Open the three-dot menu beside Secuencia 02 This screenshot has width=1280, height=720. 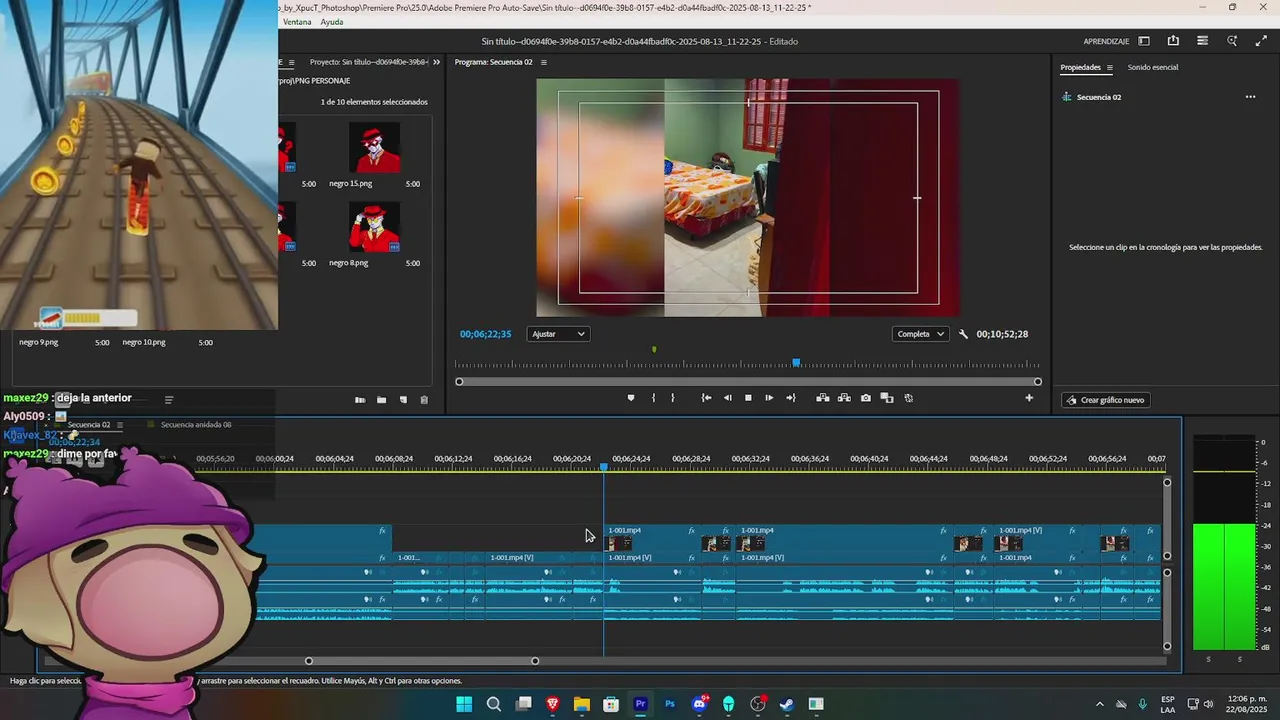(x=1250, y=97)
